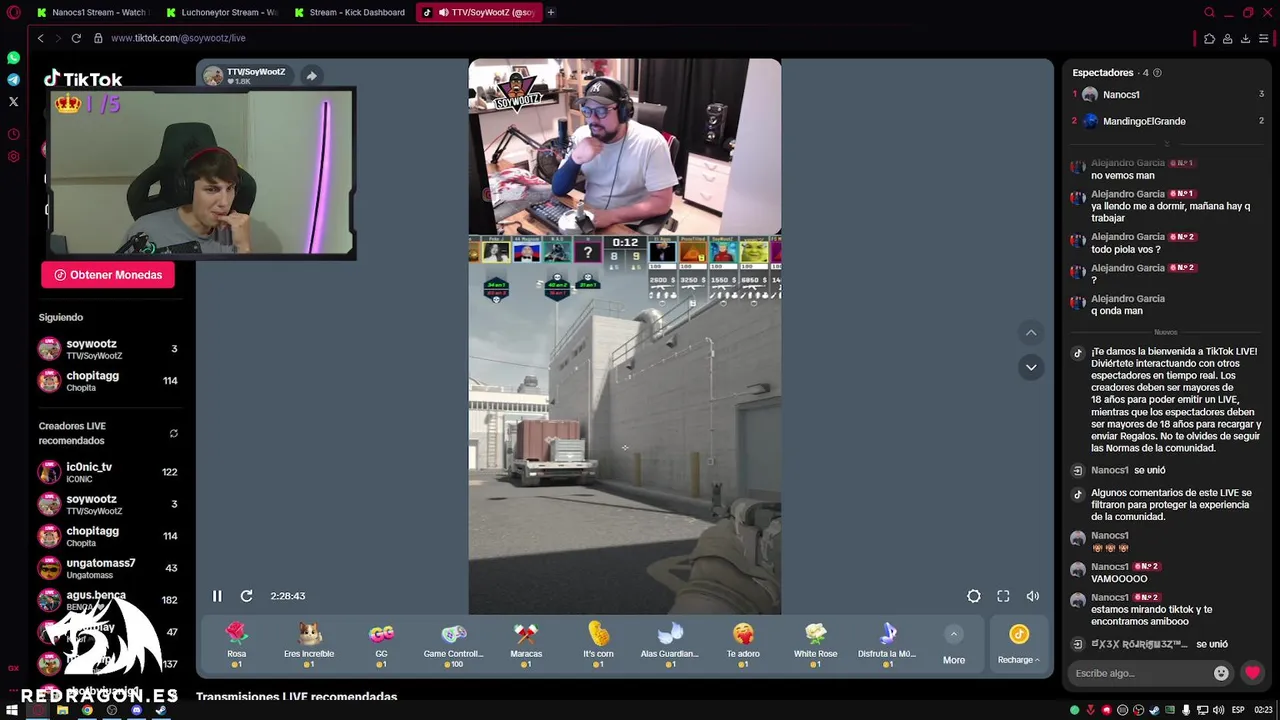Viewport: 1280px width, 720px height.
Task: Open Chrome from taskbar
Action: click(87, 710)
